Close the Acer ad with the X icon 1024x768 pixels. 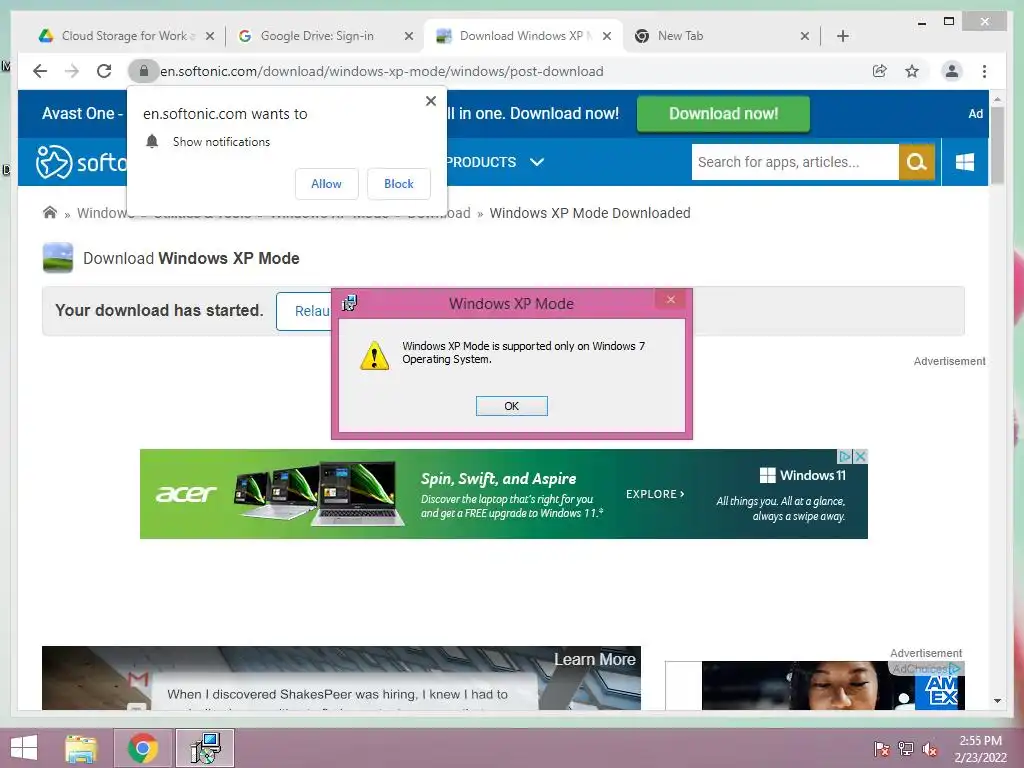coord(861,456)
